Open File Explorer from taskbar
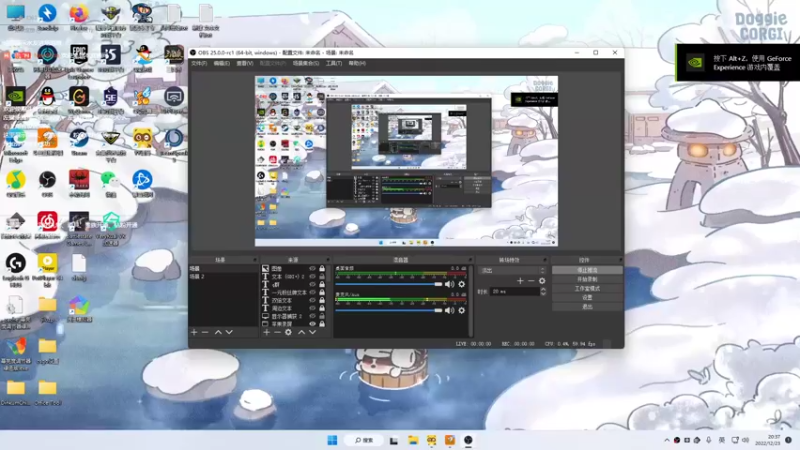The height and width of the screenshot is (450, 800). [x=413, y=440]
